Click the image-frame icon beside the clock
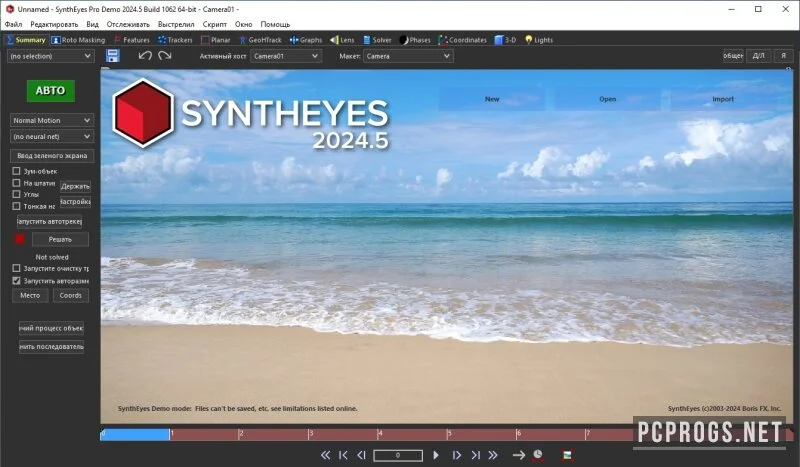 (x=567, y=455)
